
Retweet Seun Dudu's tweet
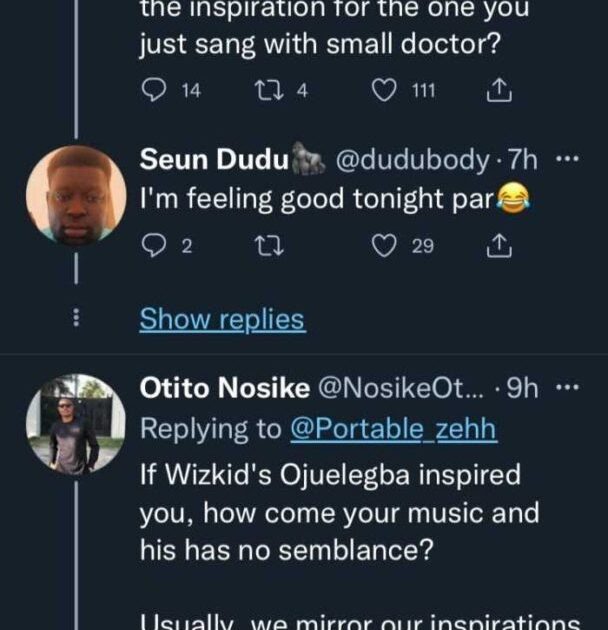coord(265,247)
